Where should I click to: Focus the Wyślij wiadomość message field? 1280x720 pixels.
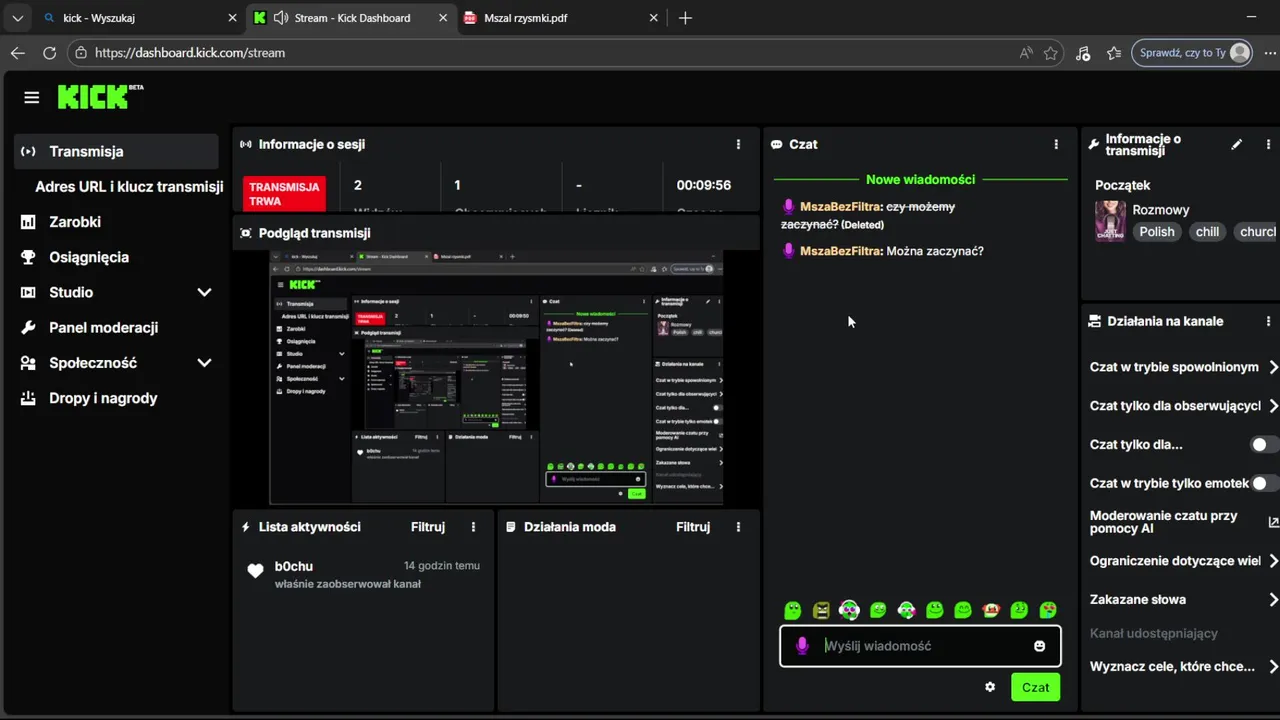click(920, 646)
